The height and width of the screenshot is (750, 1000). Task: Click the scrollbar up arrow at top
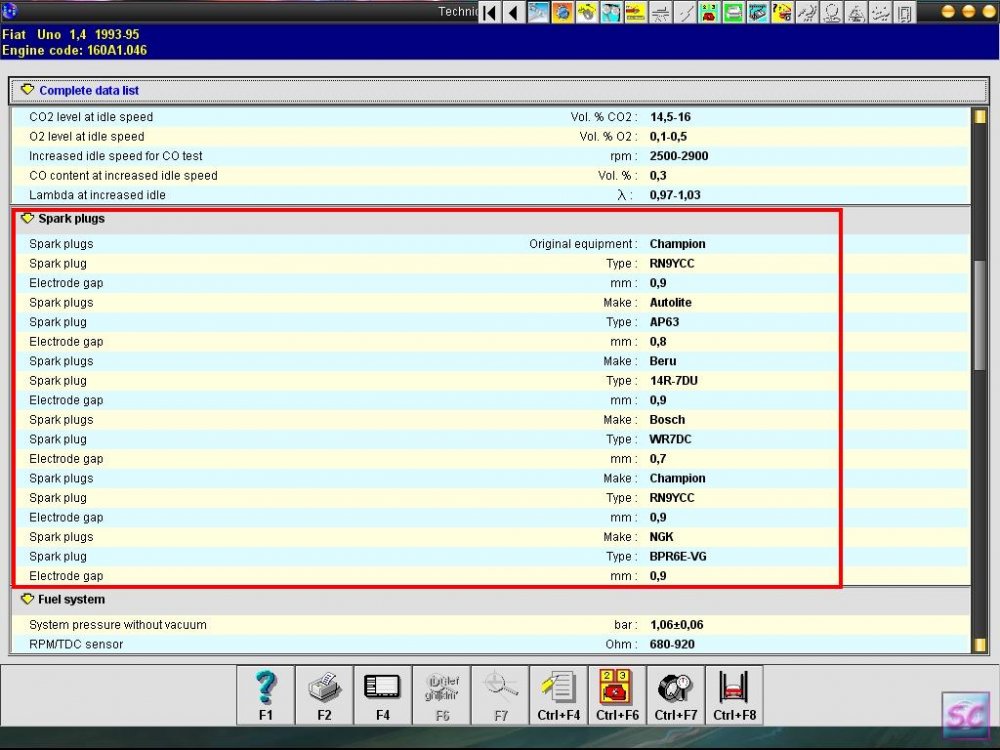[980, 116]
